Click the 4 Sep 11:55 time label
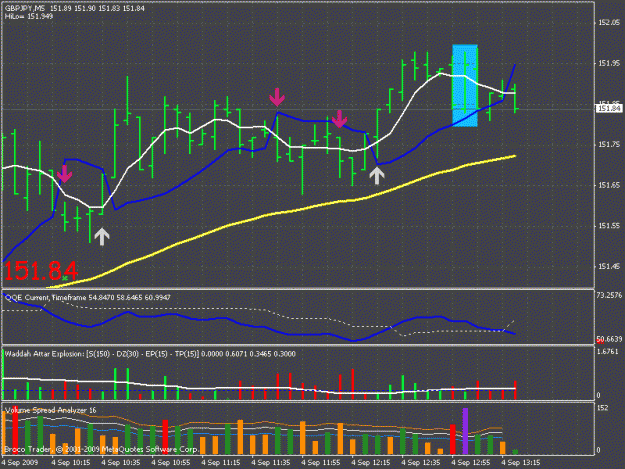 (320, 463)
